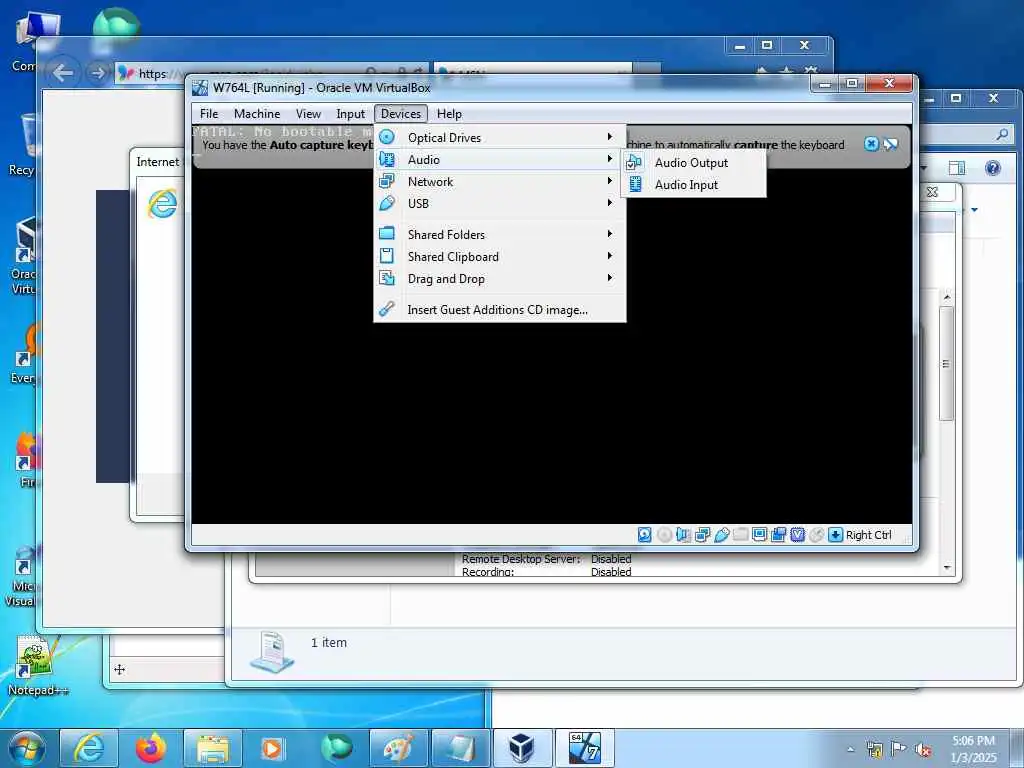Click the recording status bar indicator
This screenshot has width=1024, height=768.
[778, 535]
